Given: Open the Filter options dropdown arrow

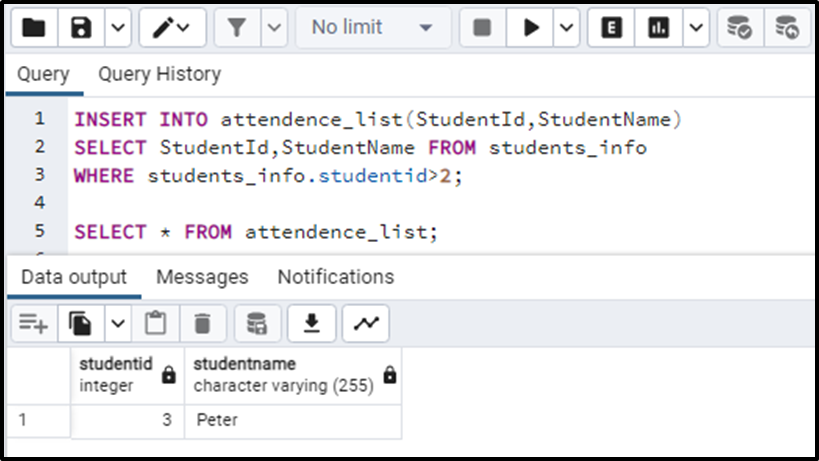Looking at the screenshot, I should (x=274, y=29).
